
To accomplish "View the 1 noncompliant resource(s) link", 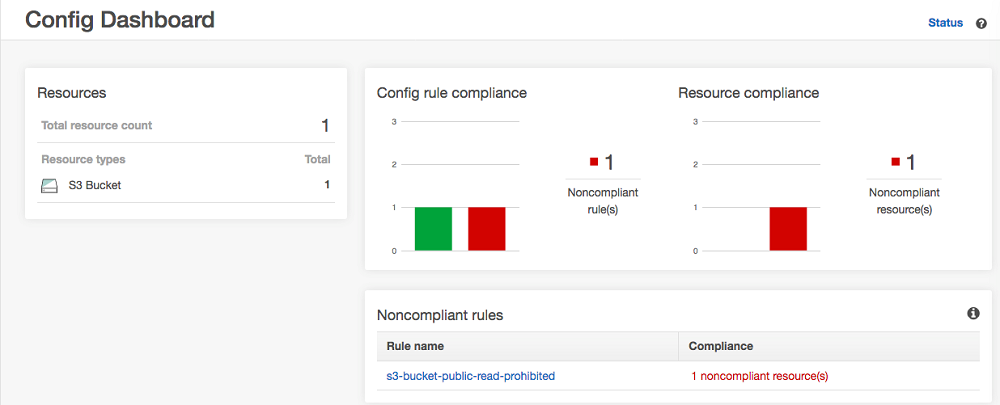I will (x=759, y=376).
